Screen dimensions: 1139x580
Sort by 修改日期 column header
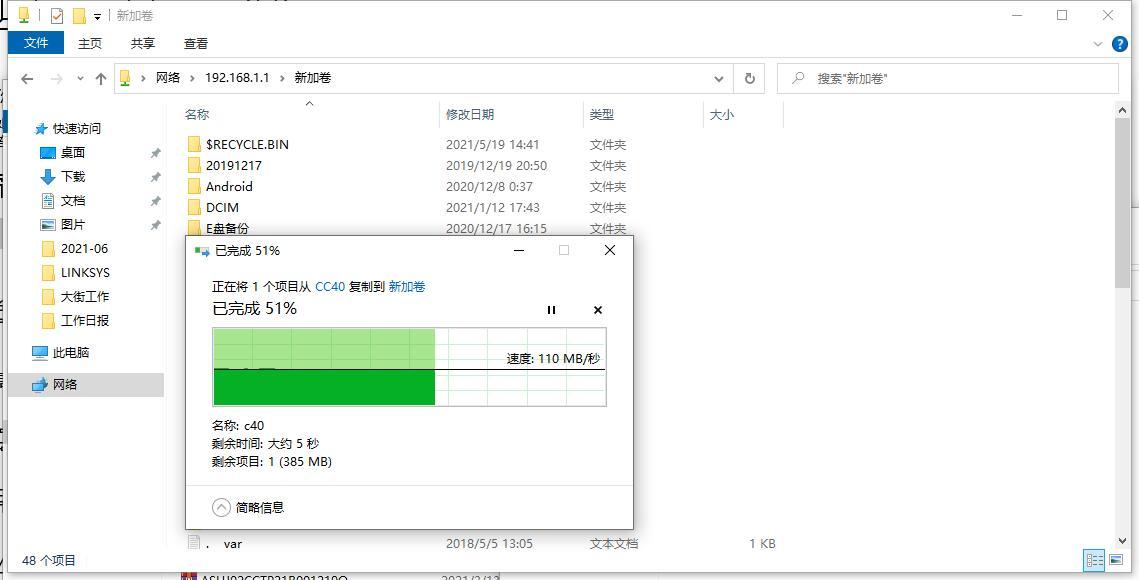pos(470,114)
